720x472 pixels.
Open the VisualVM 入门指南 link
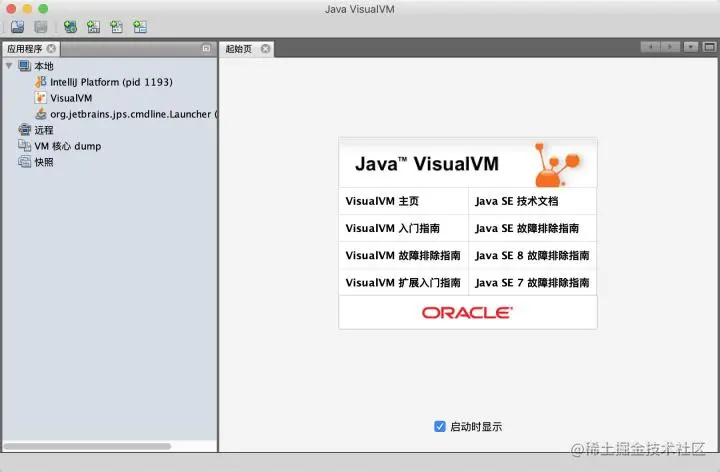click(393, 228)
